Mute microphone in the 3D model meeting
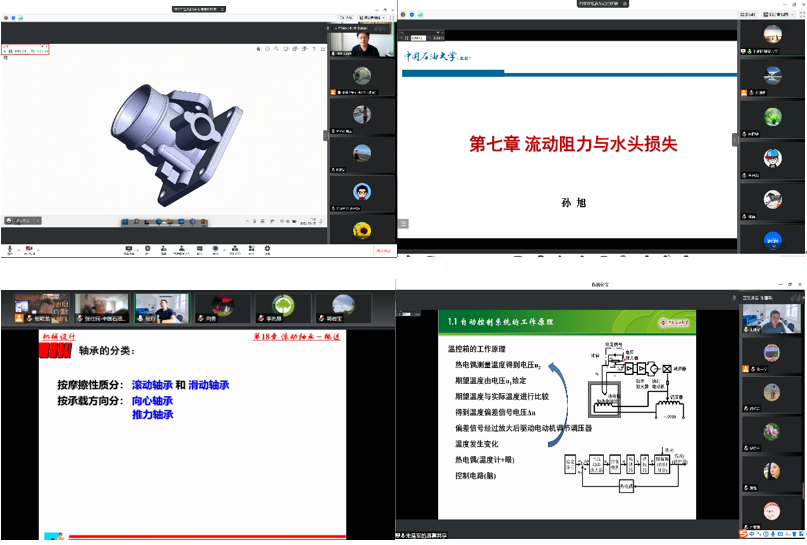This screenshot has height=545, width=807. point(11,248)
